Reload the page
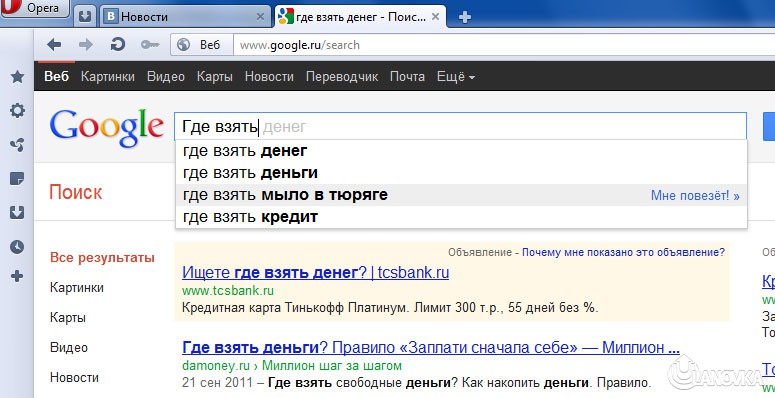The width and height of the screenshot is (775, 398). click(x=118, y=45)
